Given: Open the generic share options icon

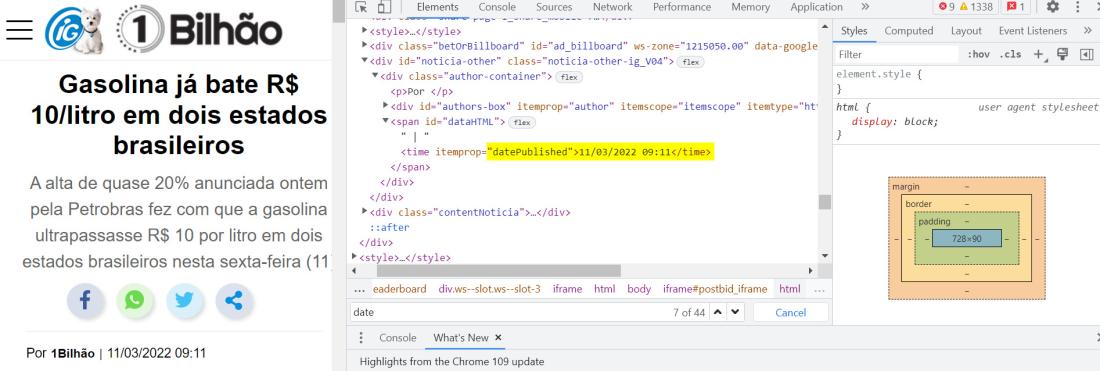Looking at the screenshot, I should pyautogui.click(x=234, y=301).
